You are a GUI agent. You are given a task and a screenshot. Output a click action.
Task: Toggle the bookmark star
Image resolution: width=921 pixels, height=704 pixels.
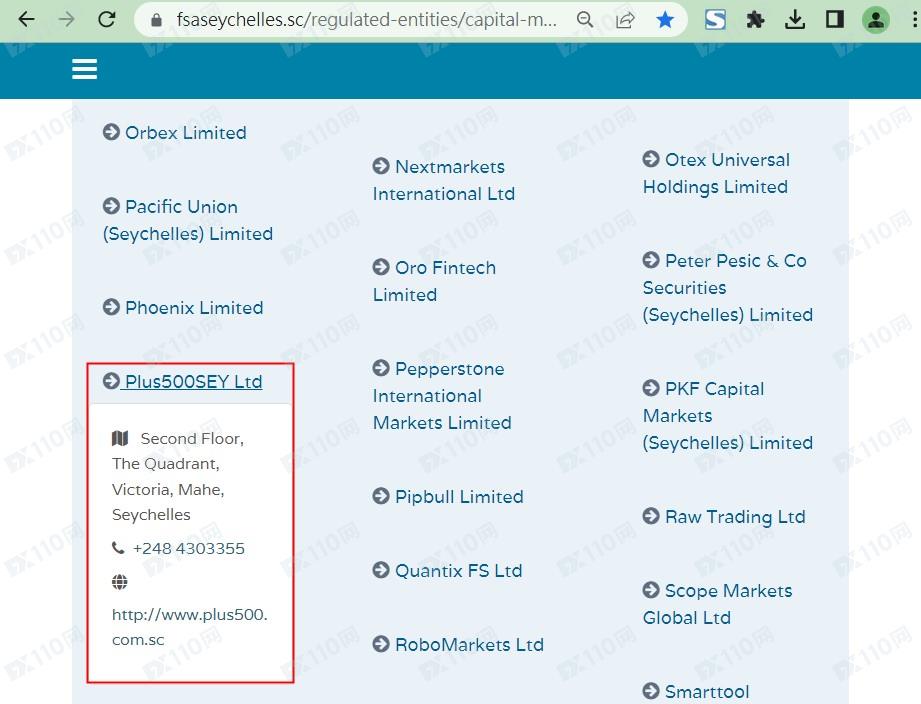665,20
